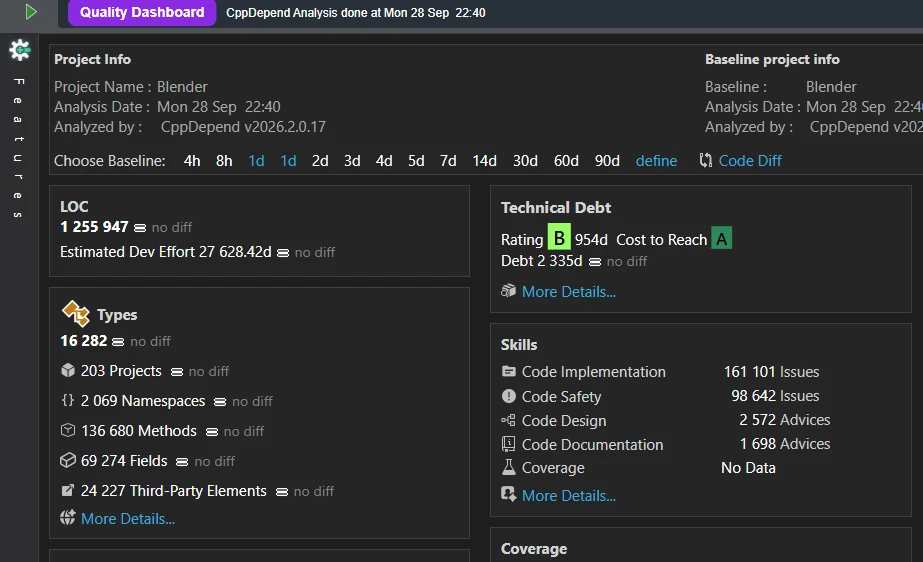Click the Code Design diagram icon
The height and width of the screenshot is (562, 923).
tap(509, 420)
